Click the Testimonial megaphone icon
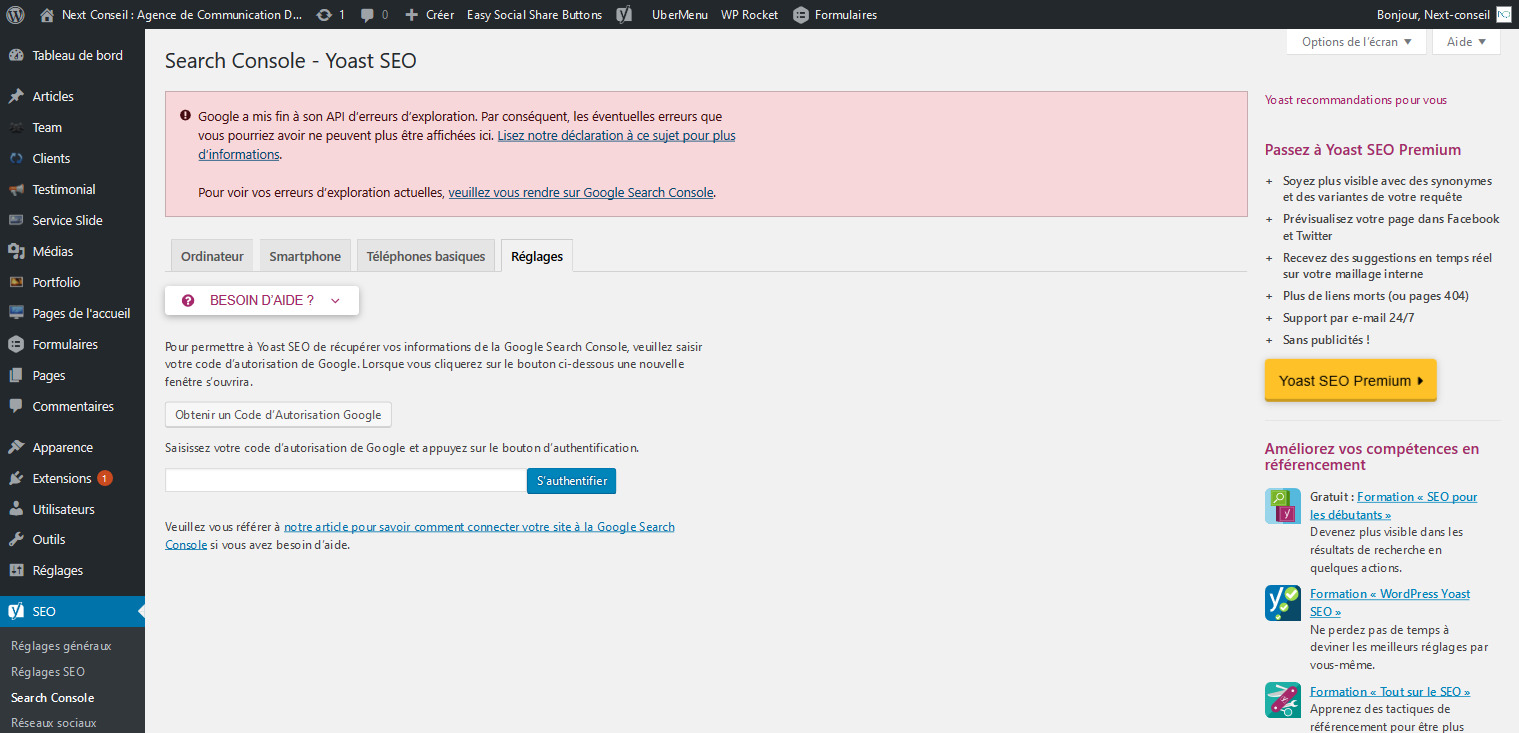 [16, 189]
